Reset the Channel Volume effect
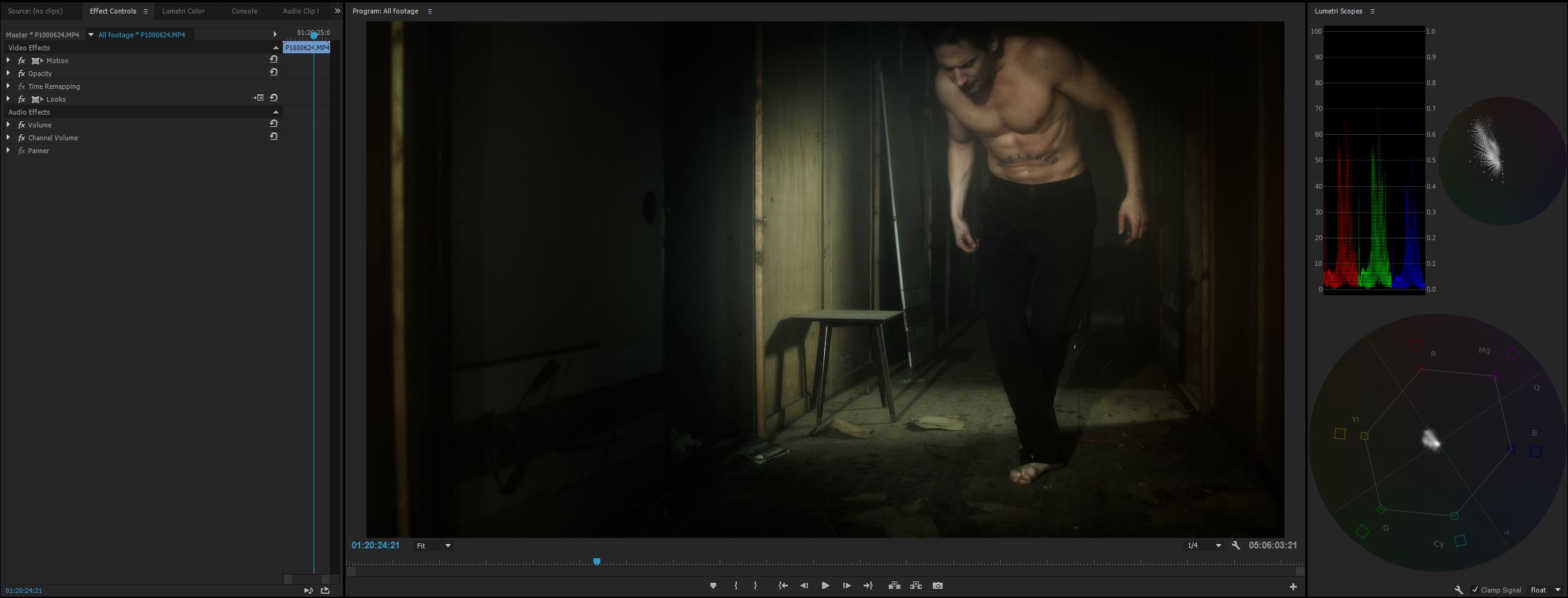 point(274,137)
